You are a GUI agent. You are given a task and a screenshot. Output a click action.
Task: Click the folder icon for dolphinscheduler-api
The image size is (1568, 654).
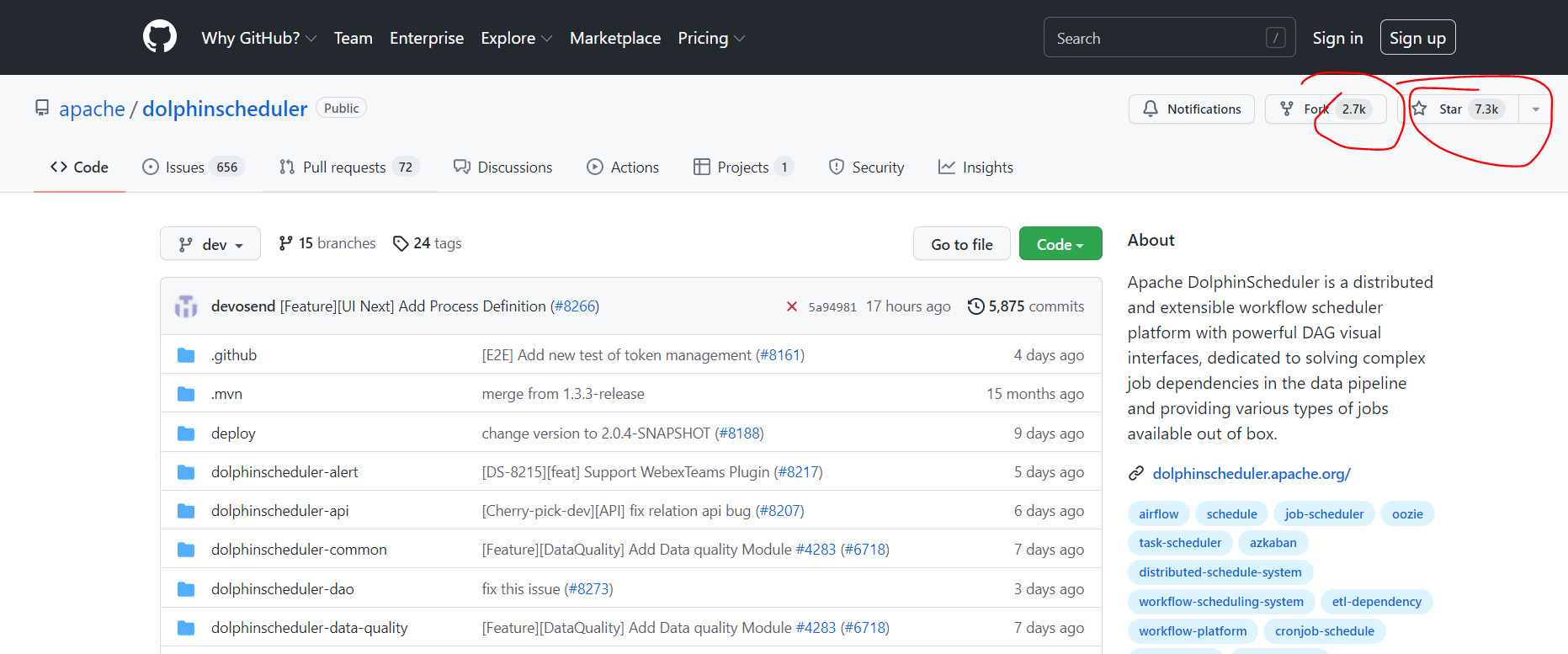[186, 511]
